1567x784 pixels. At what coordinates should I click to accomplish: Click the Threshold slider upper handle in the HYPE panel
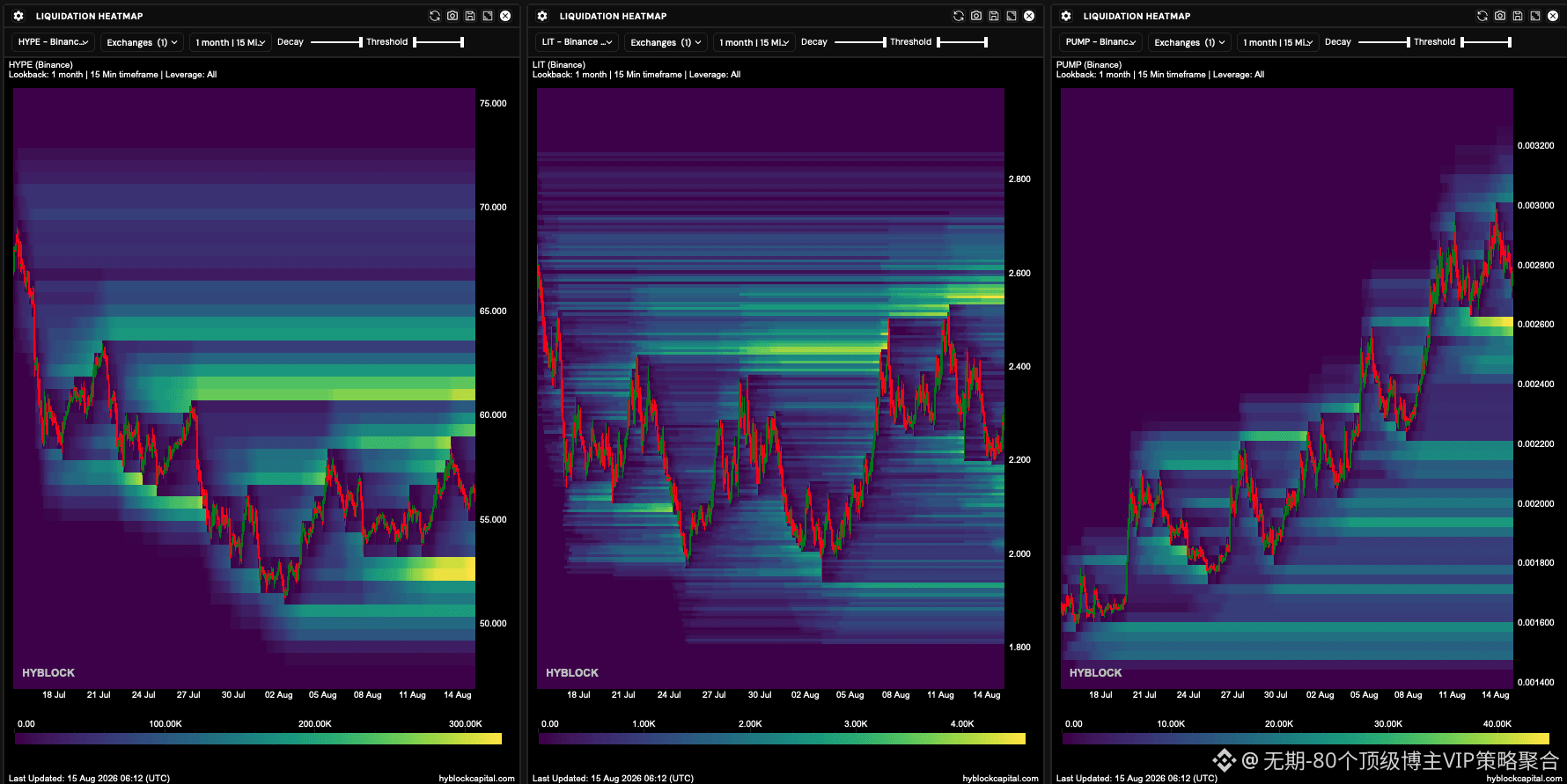coord(461,42)
